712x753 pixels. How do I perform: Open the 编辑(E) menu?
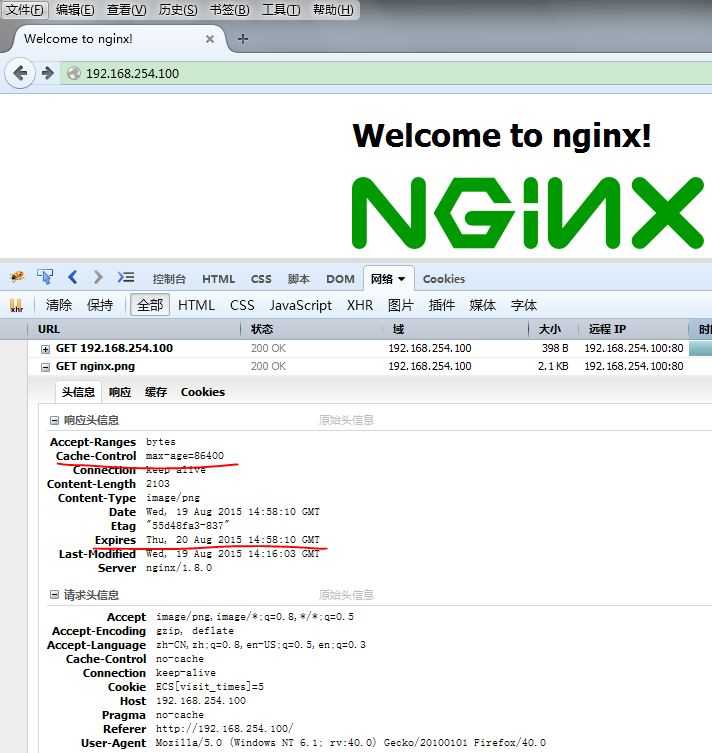(75, 10)
